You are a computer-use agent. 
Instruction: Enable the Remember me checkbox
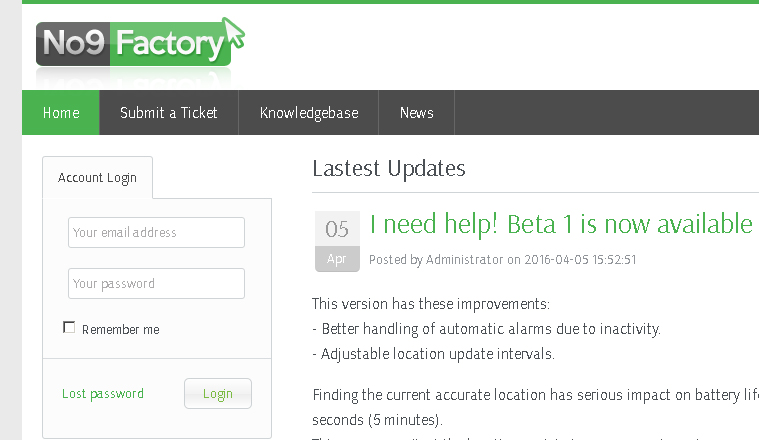click(69, 327)
